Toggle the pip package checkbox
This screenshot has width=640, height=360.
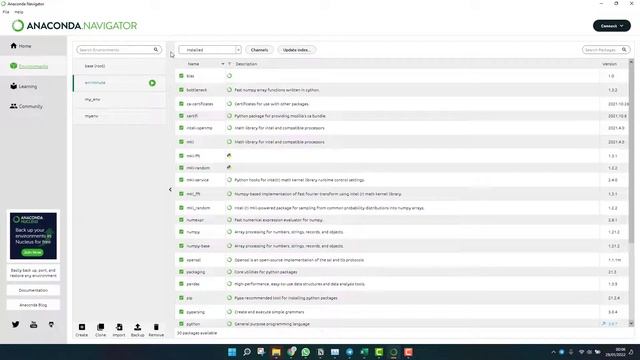[x=181, y=298]
